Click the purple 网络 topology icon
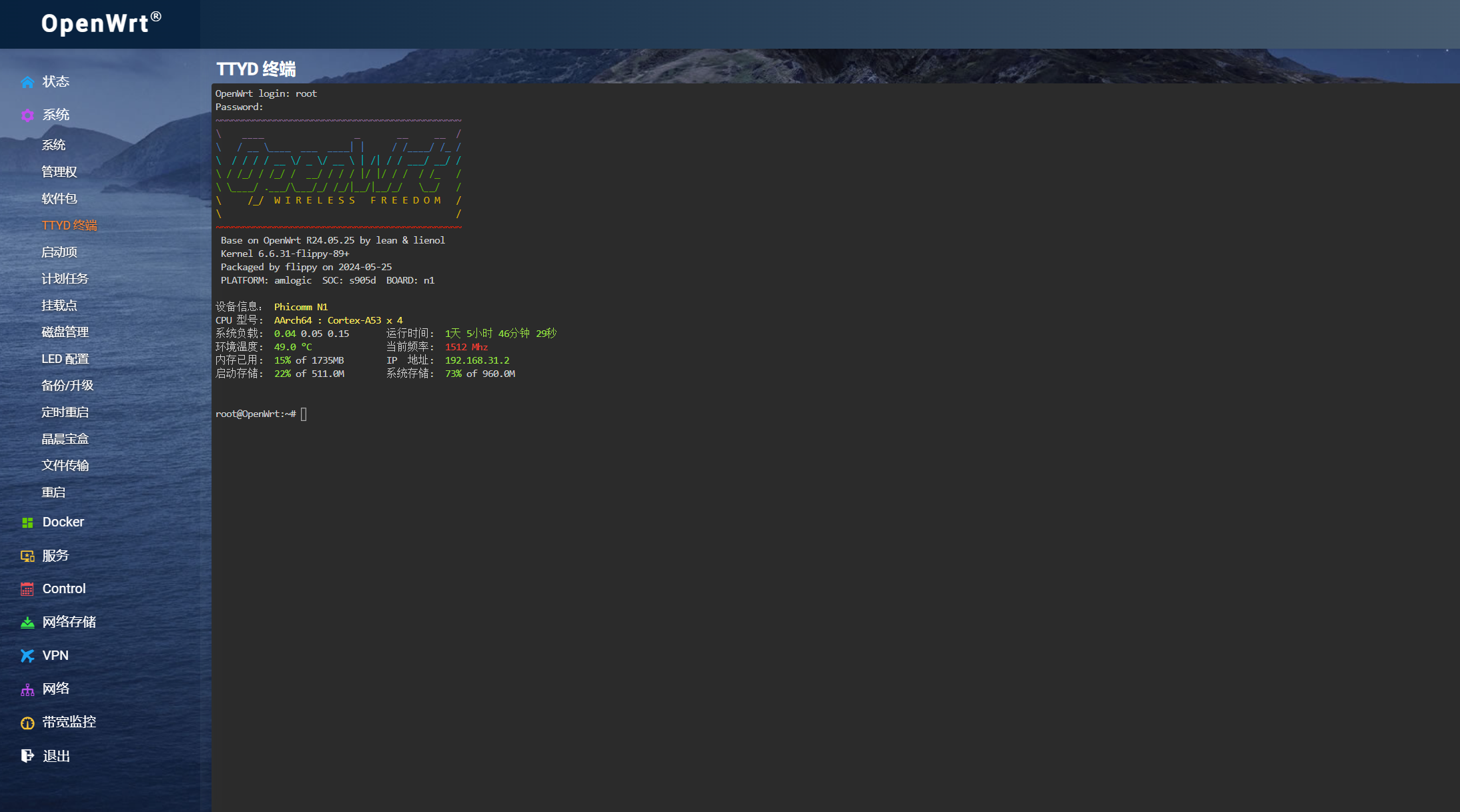1460x812 pixels. [x=27, y=690]
